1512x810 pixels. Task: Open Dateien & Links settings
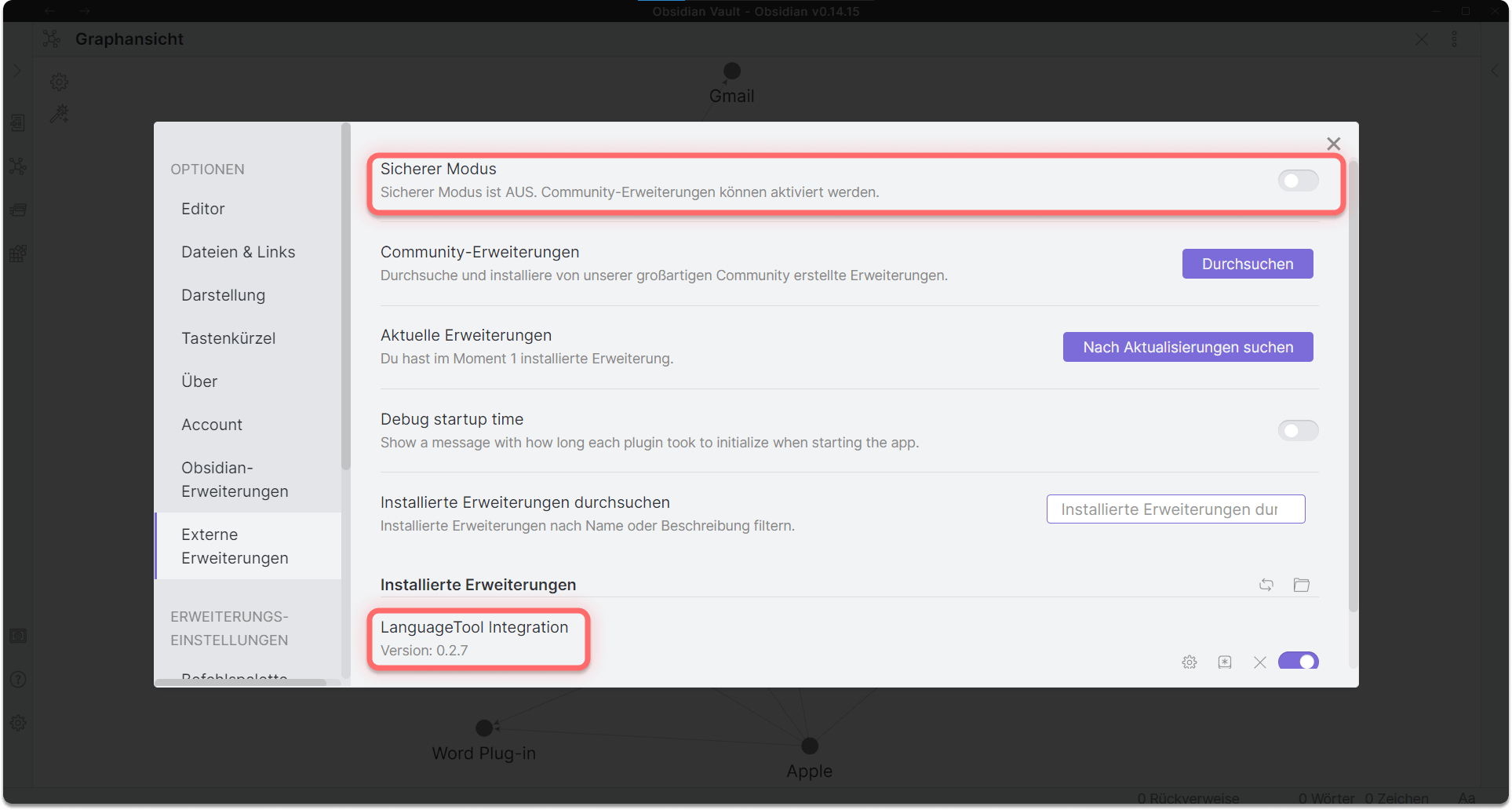[x=239, y=252]
